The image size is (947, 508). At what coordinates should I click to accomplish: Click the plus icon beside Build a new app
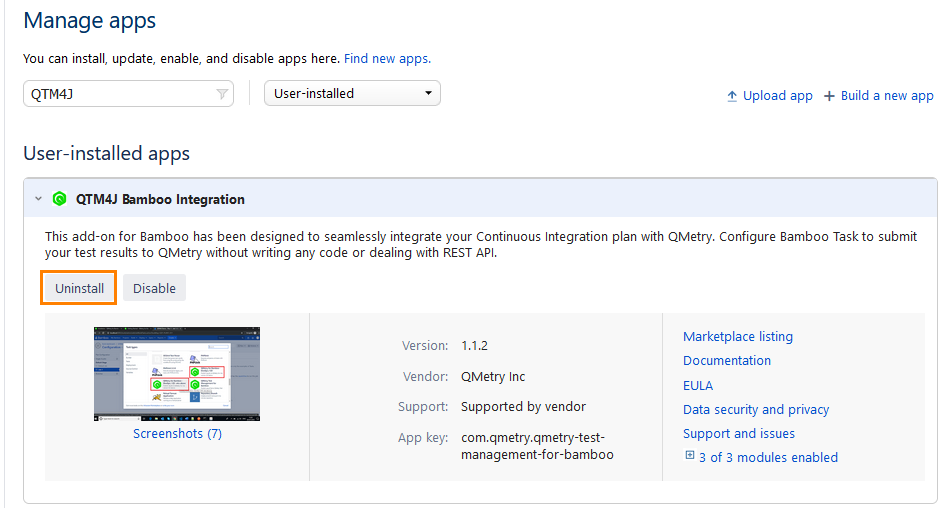829,96
